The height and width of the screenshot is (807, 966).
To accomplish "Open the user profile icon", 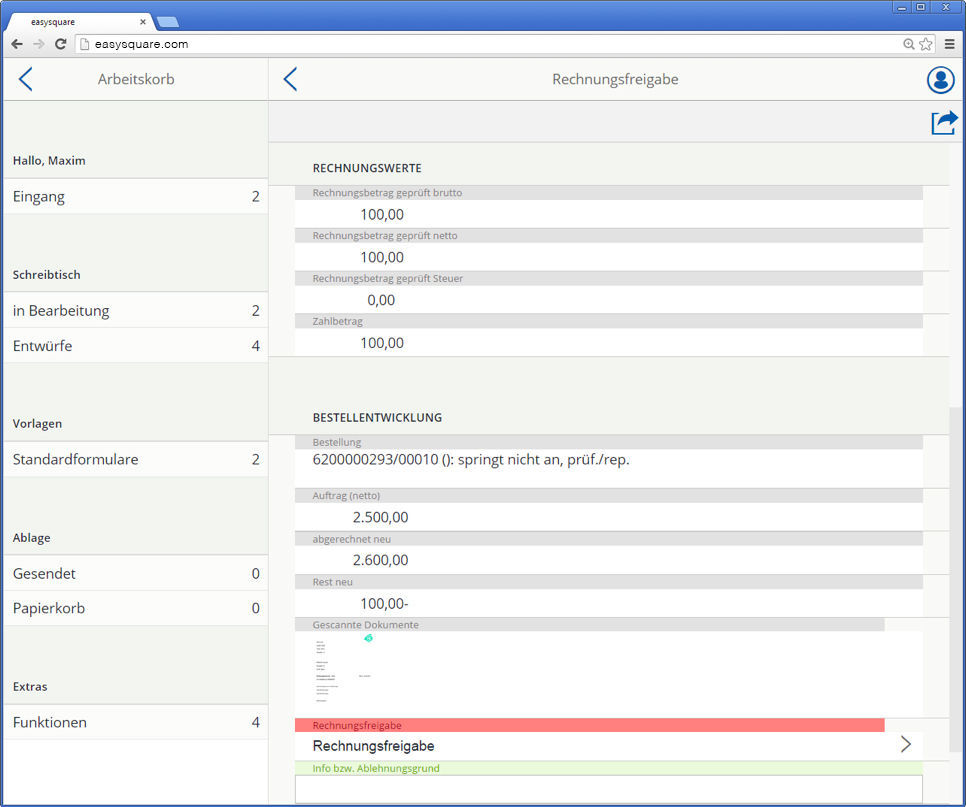I will (x=940, y=80).
